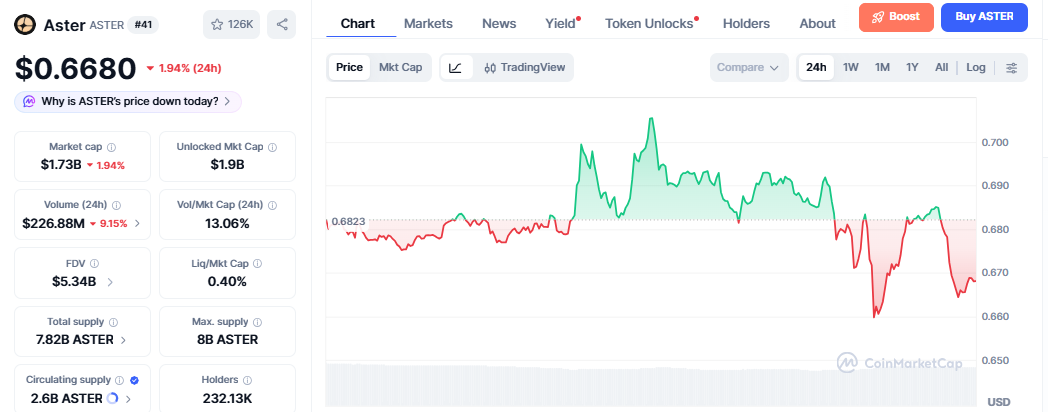Click the Volume (24h) info icon
This screenshot has height=412, width=1048.
pyautogui.click(x=116, y=205)
